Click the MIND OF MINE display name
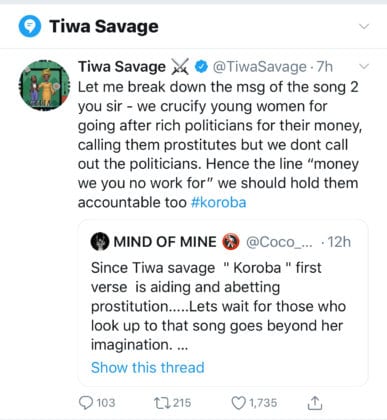387x420 pixels. [x=165, y=242]
